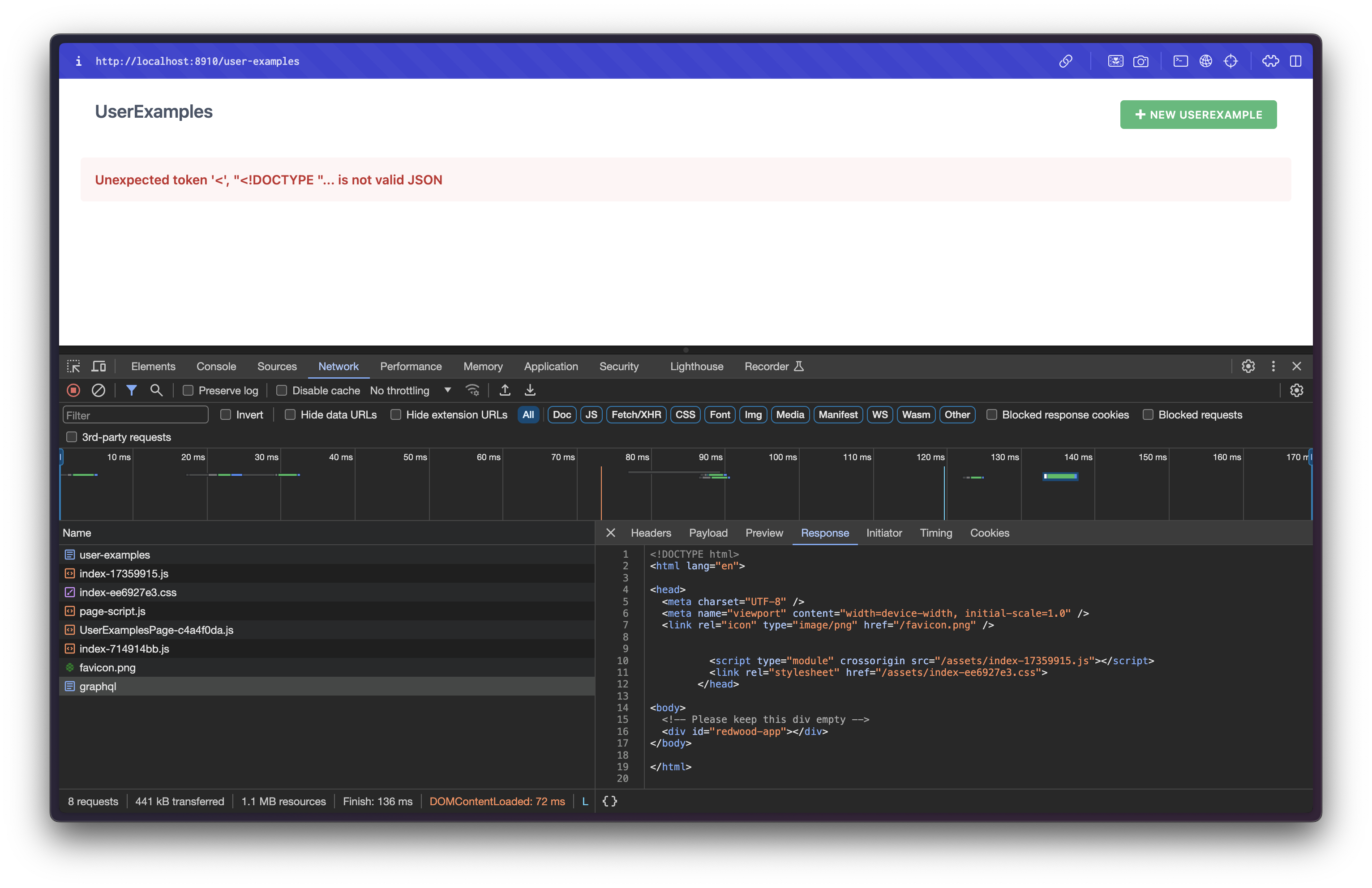
Task: Click the pretty print braces icon
Action: coord(609,801)
